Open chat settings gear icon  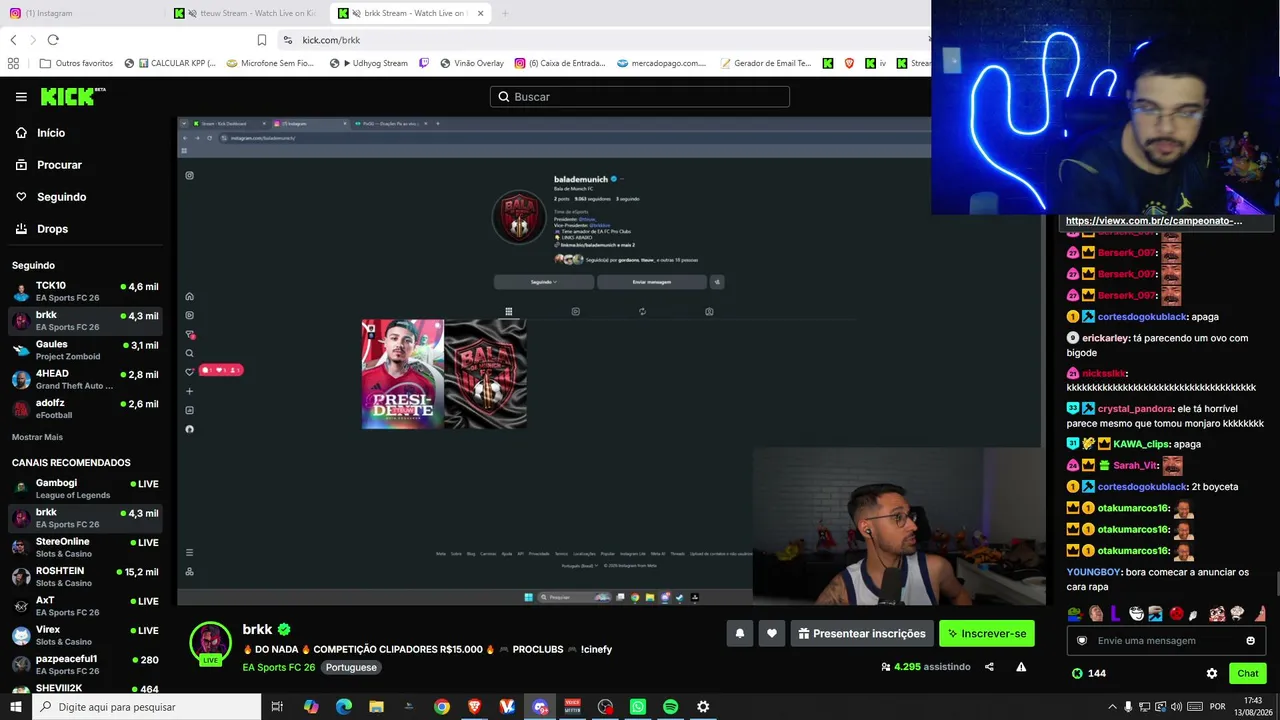click(1212, 674)
